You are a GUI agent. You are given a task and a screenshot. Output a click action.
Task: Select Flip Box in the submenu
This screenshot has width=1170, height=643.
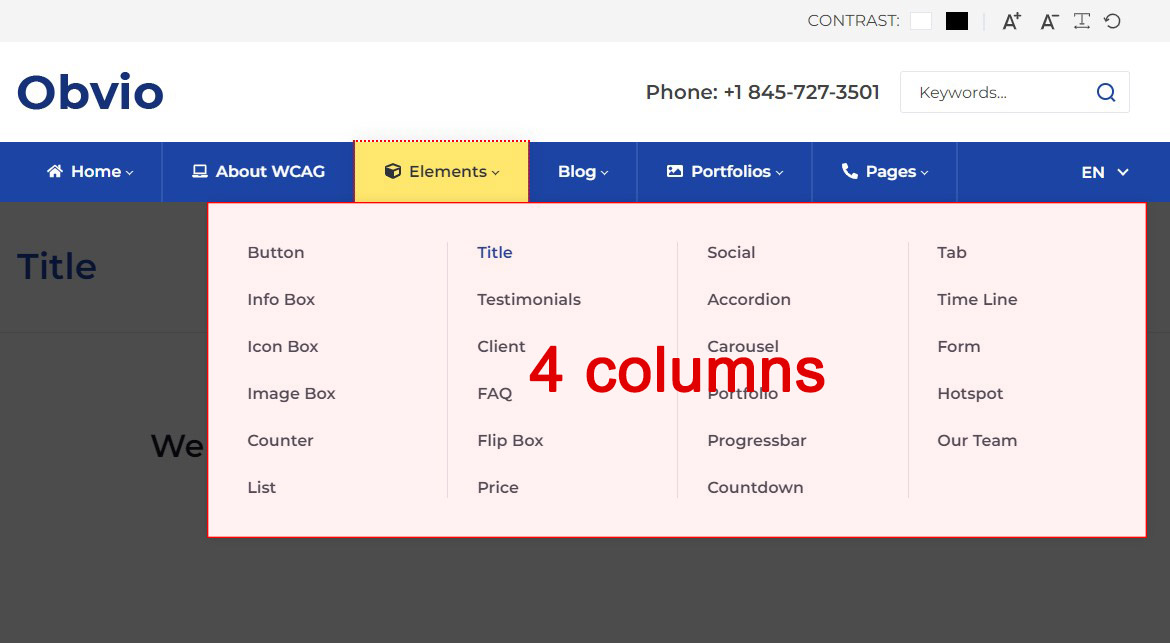pos(510,441)
